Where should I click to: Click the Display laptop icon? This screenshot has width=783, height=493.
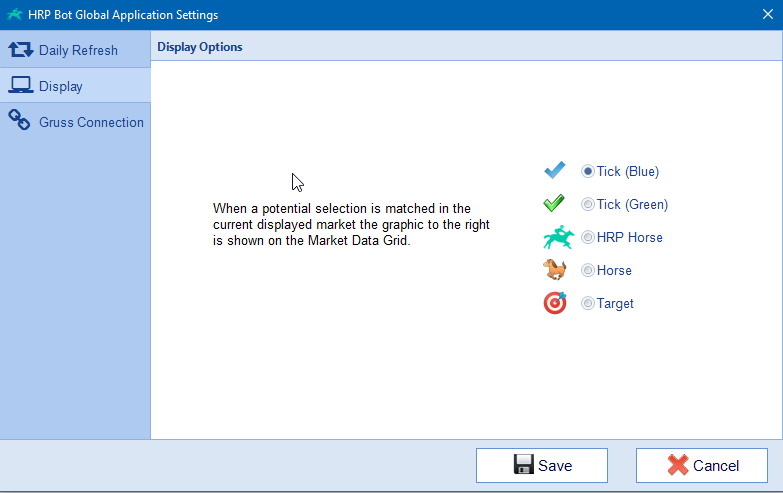(x=20, y=85)
